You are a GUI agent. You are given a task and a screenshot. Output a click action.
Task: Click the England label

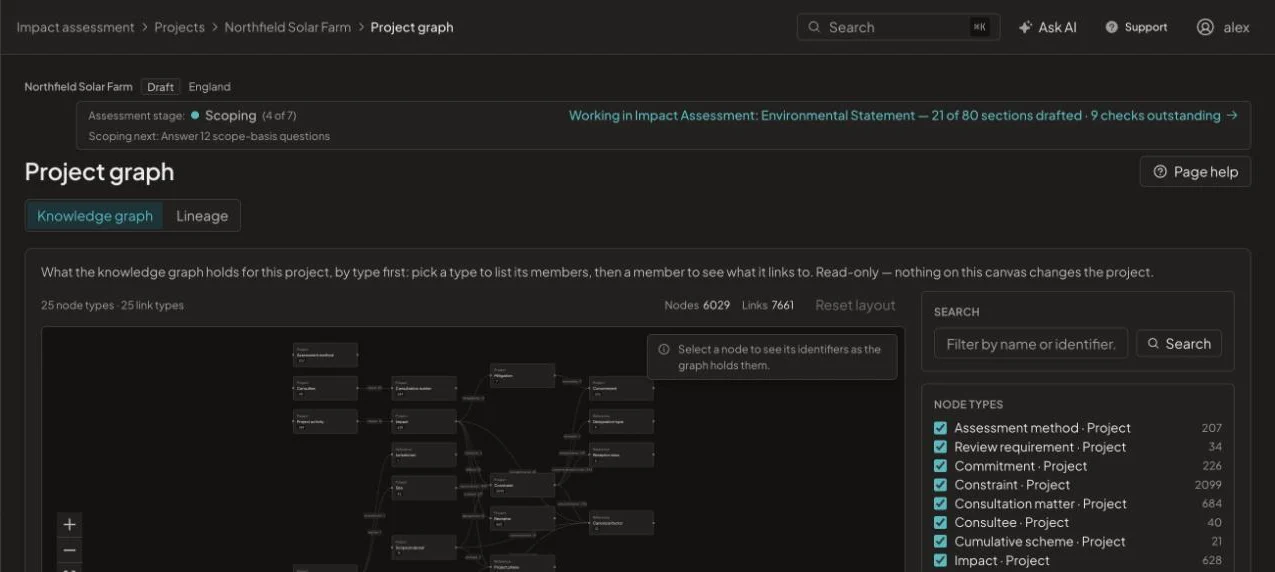[209, 87]
